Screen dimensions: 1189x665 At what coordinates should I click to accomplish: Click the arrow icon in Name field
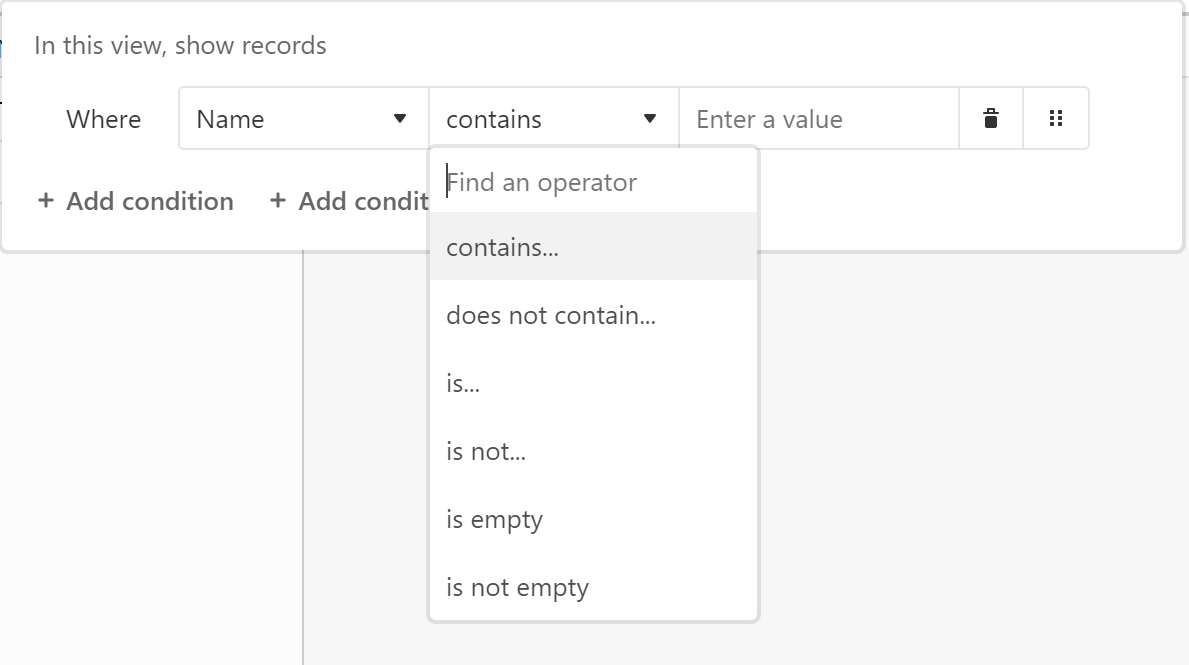[x=400, y=119]
